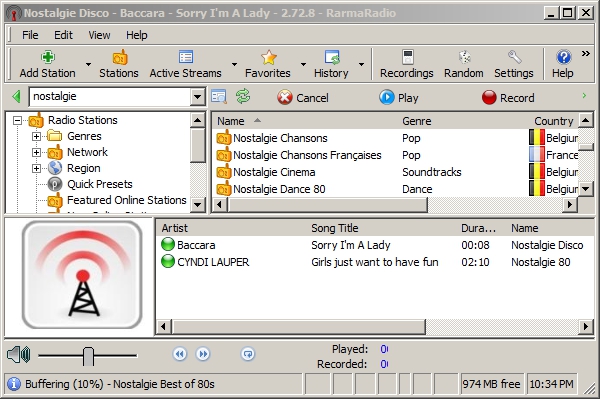Click the Nostalgie Cinema station icon

coord(224,172)
